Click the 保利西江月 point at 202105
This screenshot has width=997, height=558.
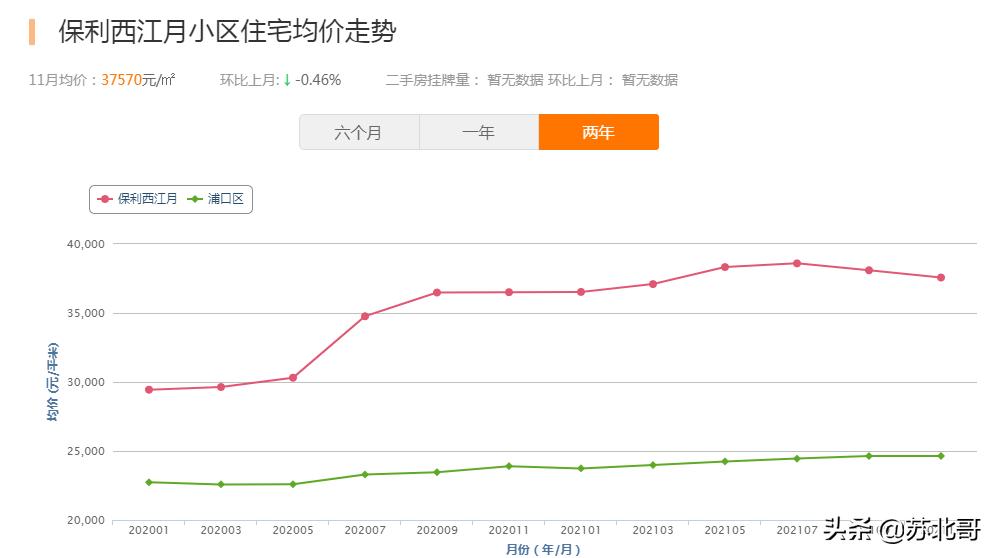point(725,267)
